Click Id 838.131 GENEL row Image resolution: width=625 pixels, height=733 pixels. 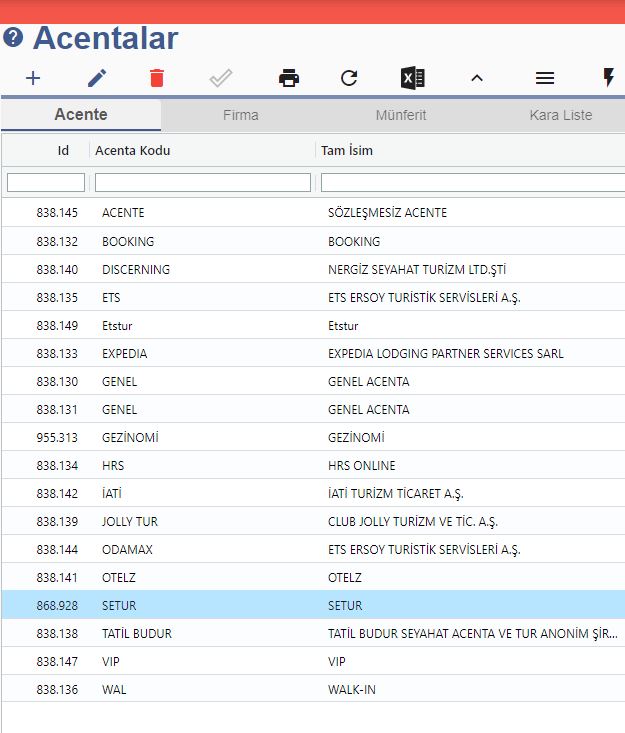[x=313, y=410]
